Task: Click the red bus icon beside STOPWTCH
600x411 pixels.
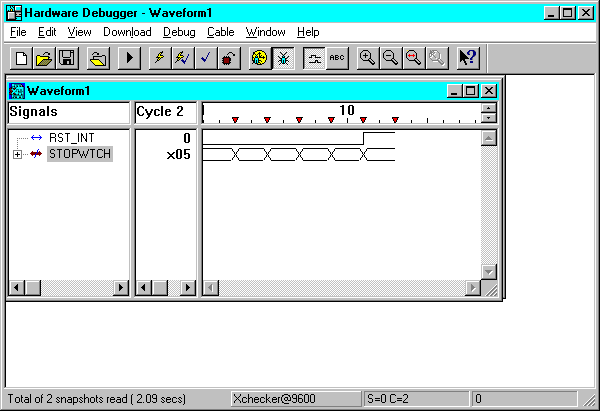Action: pyautogui.click(x=36, y=154)
